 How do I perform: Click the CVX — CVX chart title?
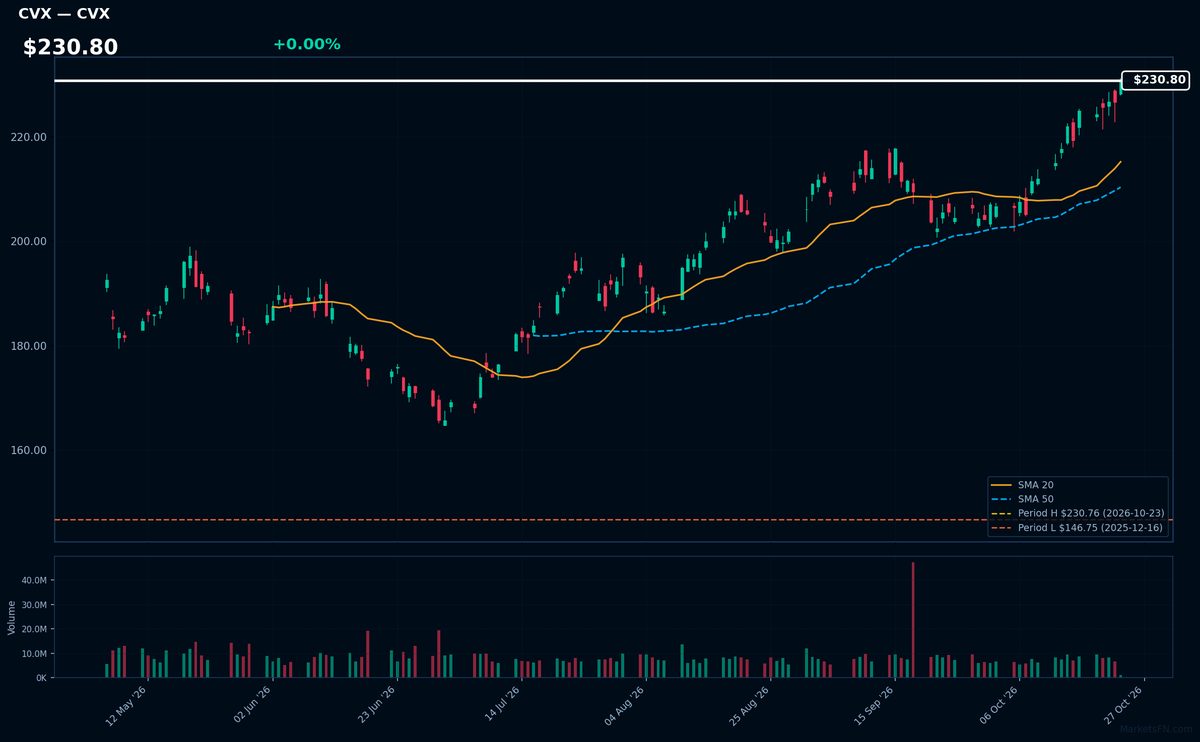click(64, 14)
